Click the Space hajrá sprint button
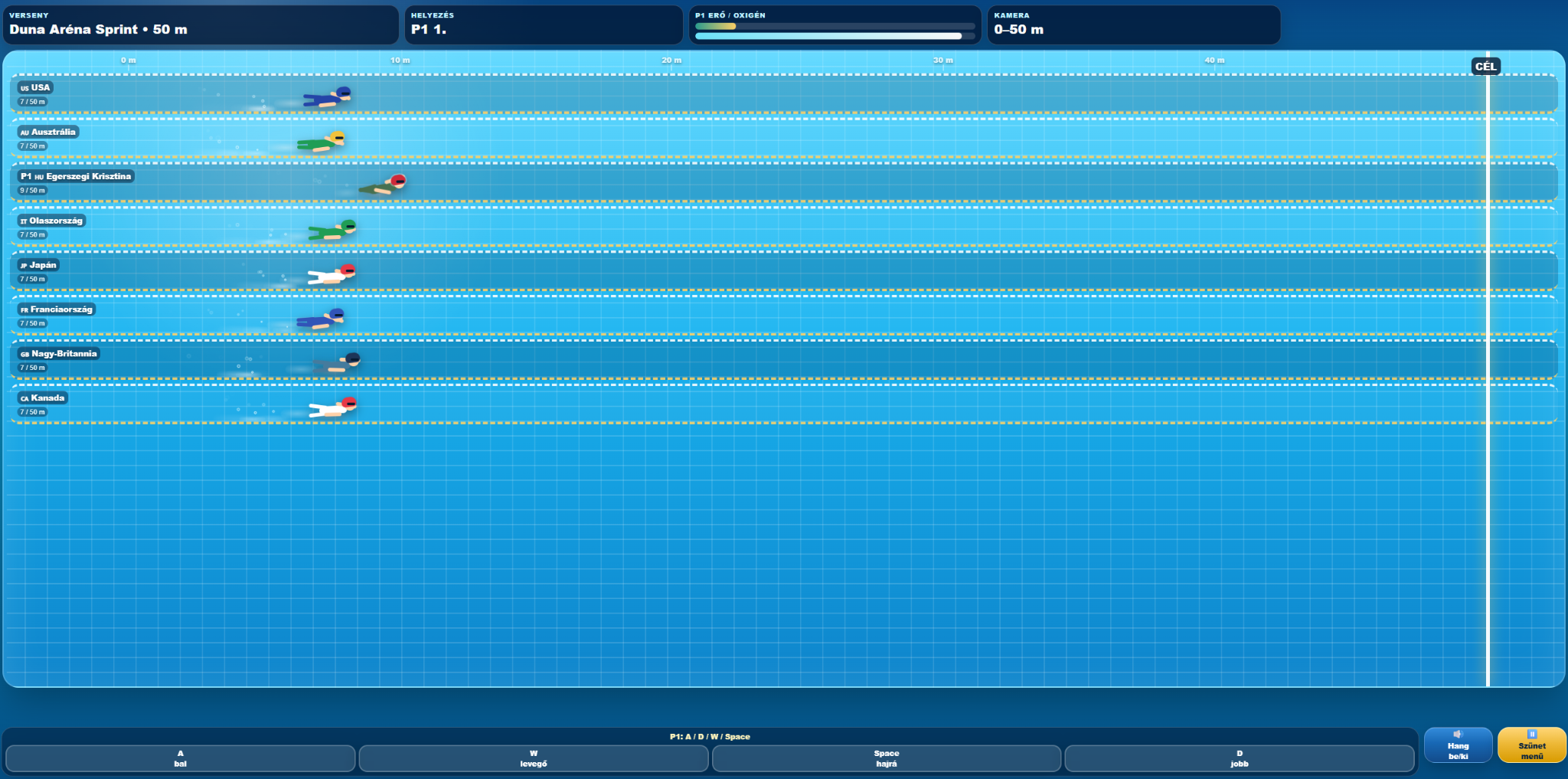 point(887,758)
